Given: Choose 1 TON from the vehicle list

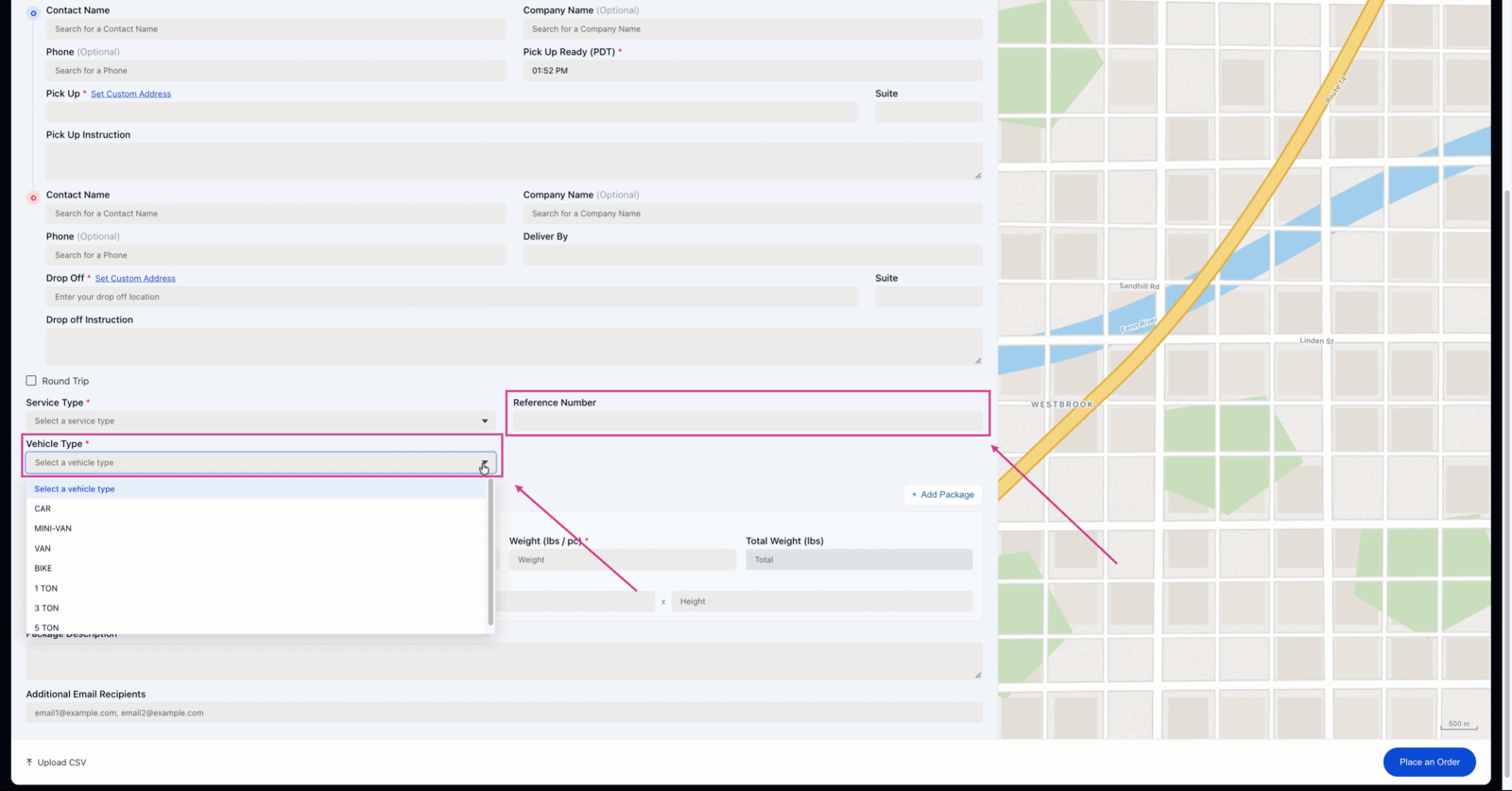Looking at the screenshot, I should click(256, 588).
